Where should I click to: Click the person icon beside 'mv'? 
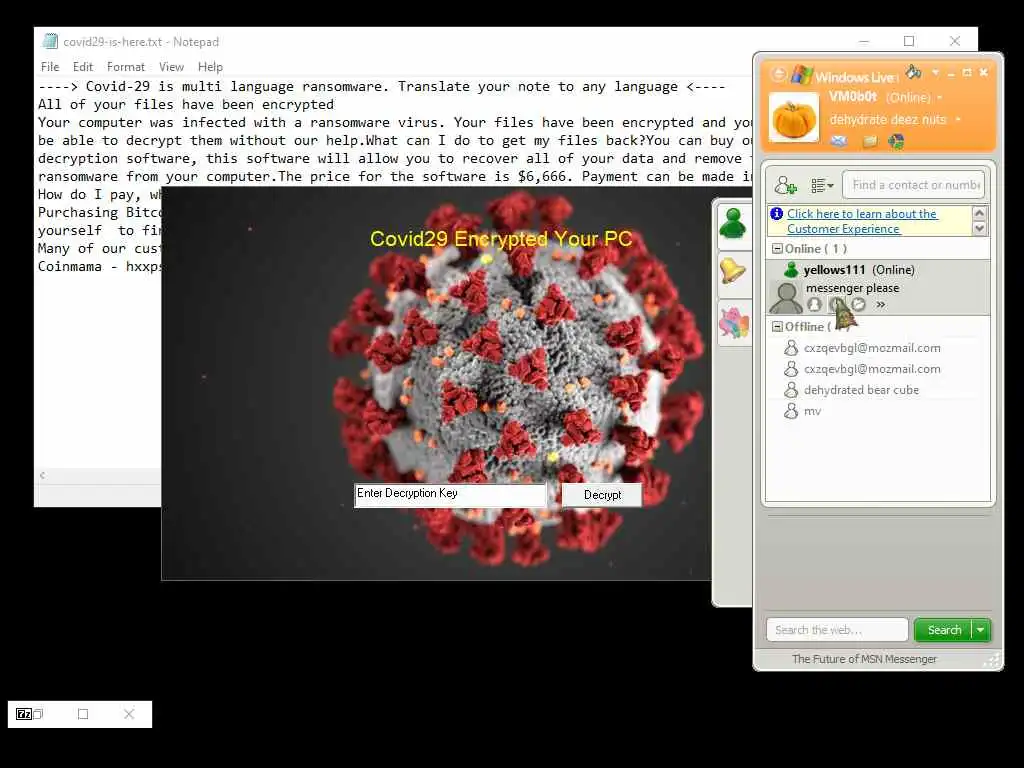pos(791,411)
